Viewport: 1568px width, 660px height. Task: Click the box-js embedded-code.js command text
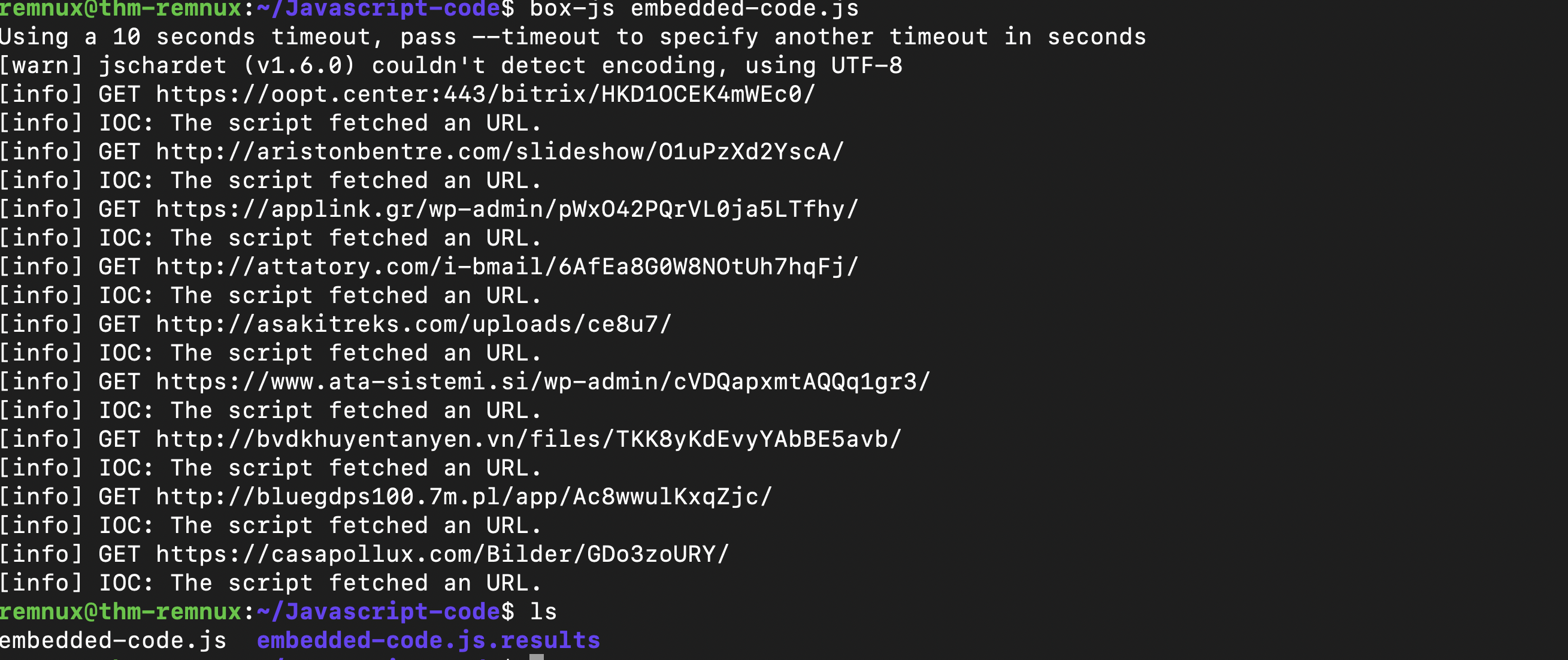[x=694, y=8]
